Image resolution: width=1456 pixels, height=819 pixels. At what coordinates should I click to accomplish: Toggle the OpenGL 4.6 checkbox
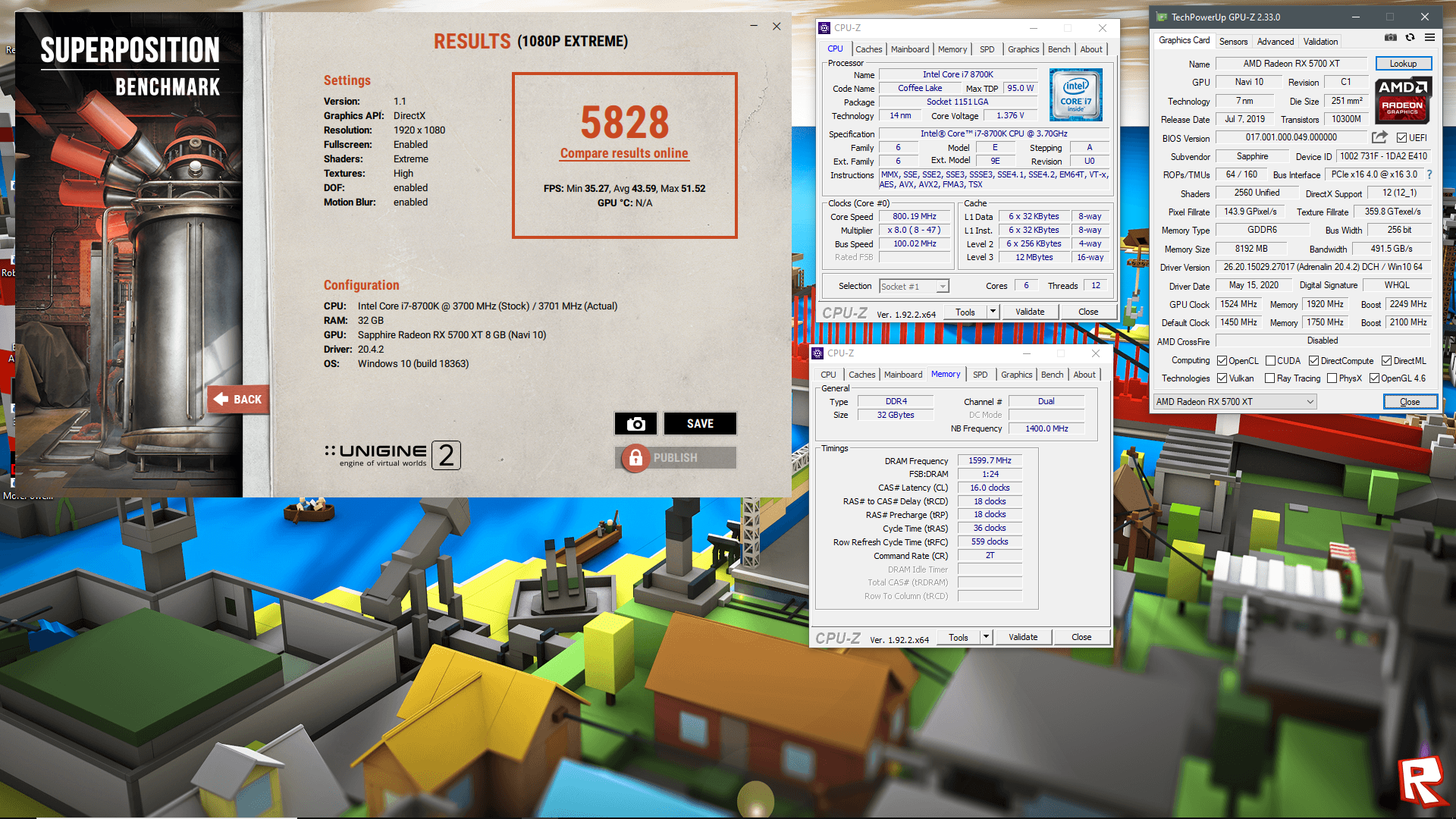pyautogui.click(x=1374, y=378)
